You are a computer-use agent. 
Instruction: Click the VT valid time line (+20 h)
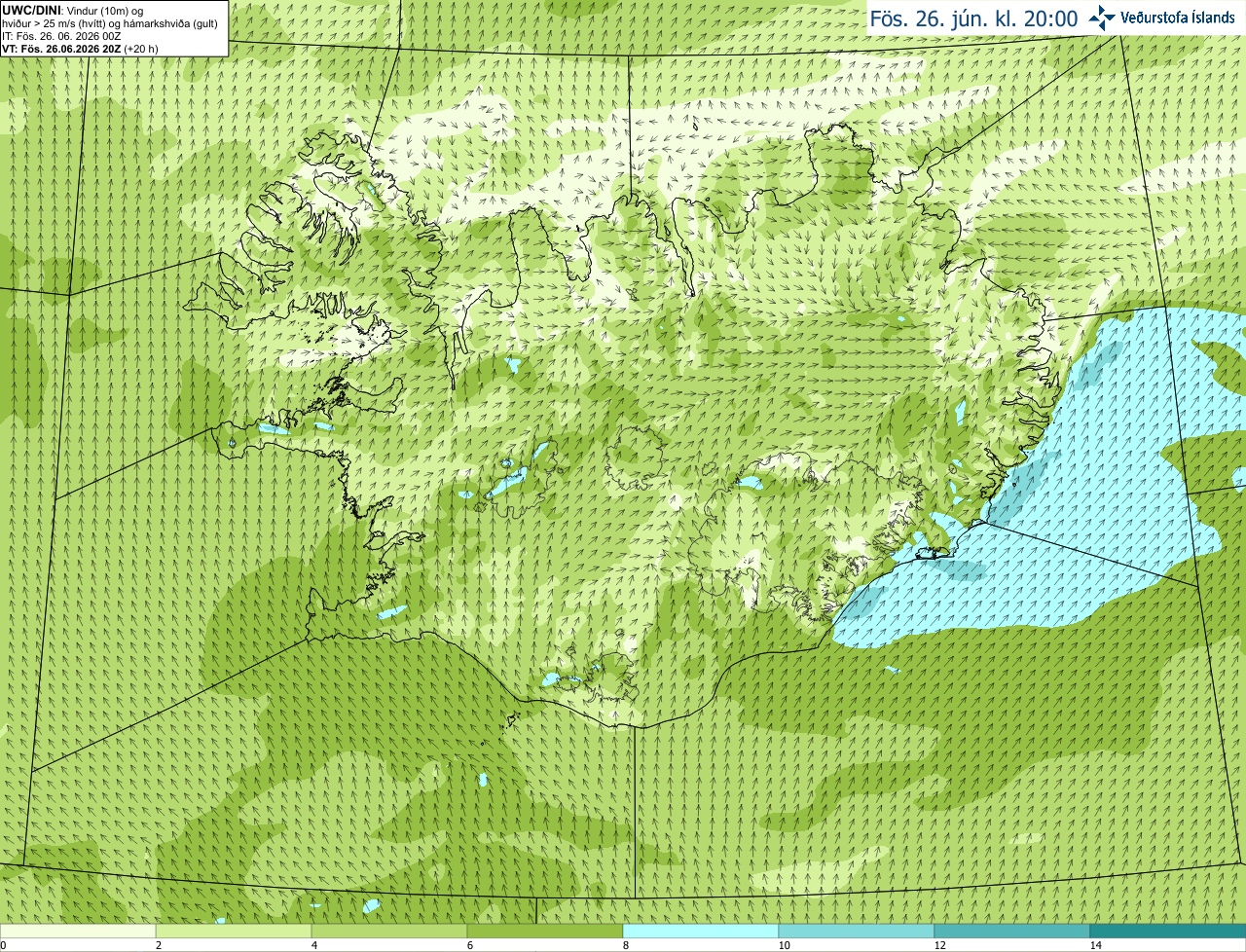80,48
